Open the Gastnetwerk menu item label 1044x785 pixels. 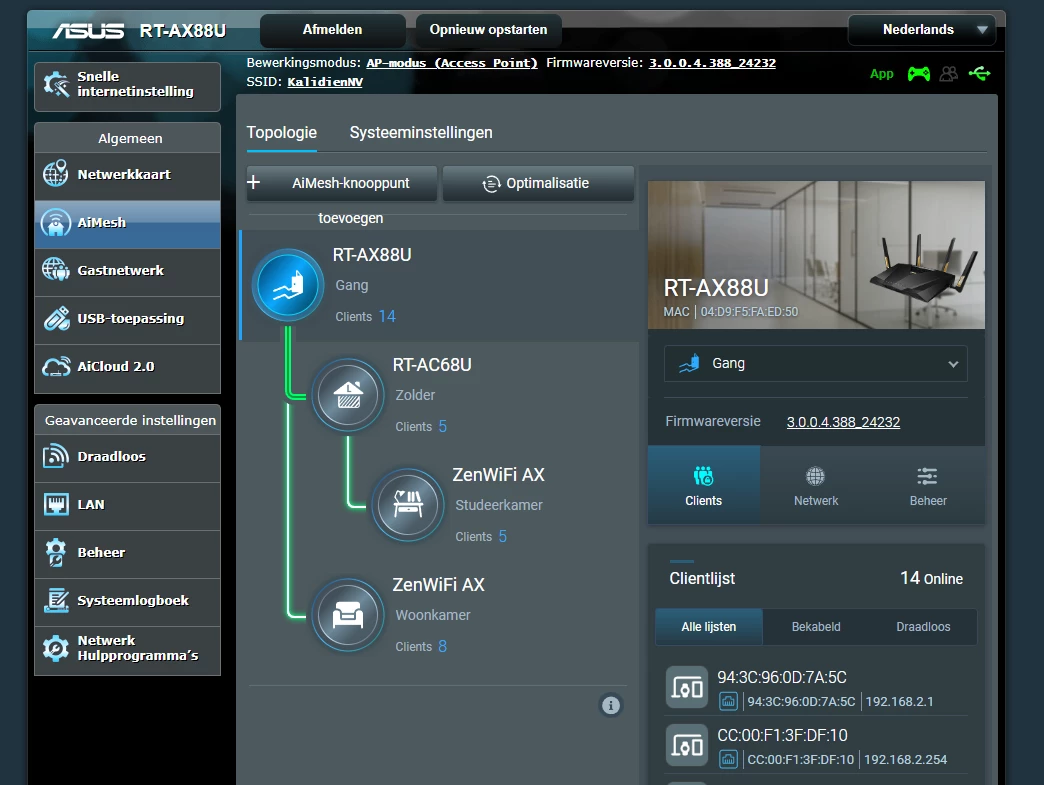[121, 270]
